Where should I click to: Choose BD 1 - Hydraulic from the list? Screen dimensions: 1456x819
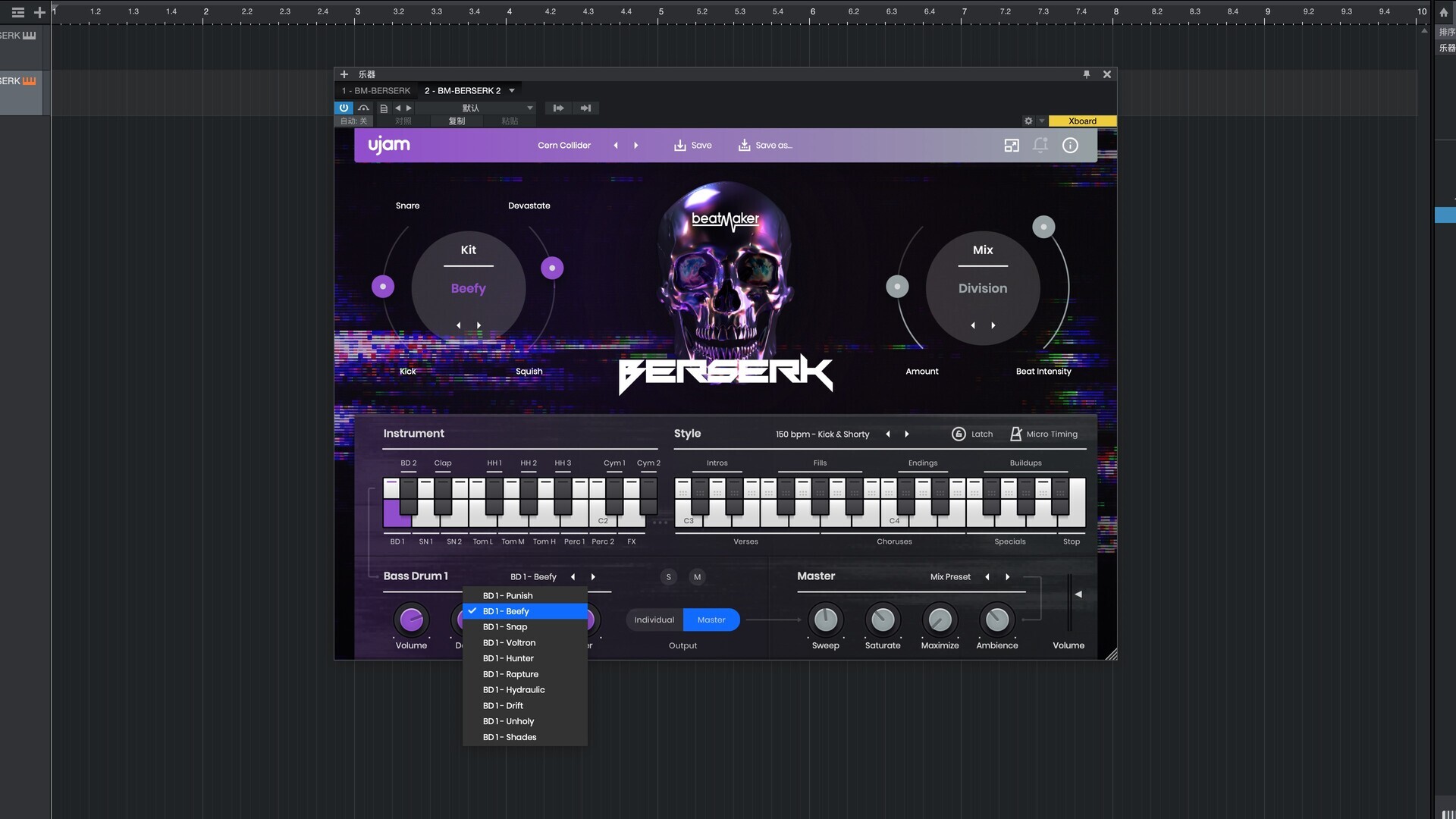[x=525, y=690]
